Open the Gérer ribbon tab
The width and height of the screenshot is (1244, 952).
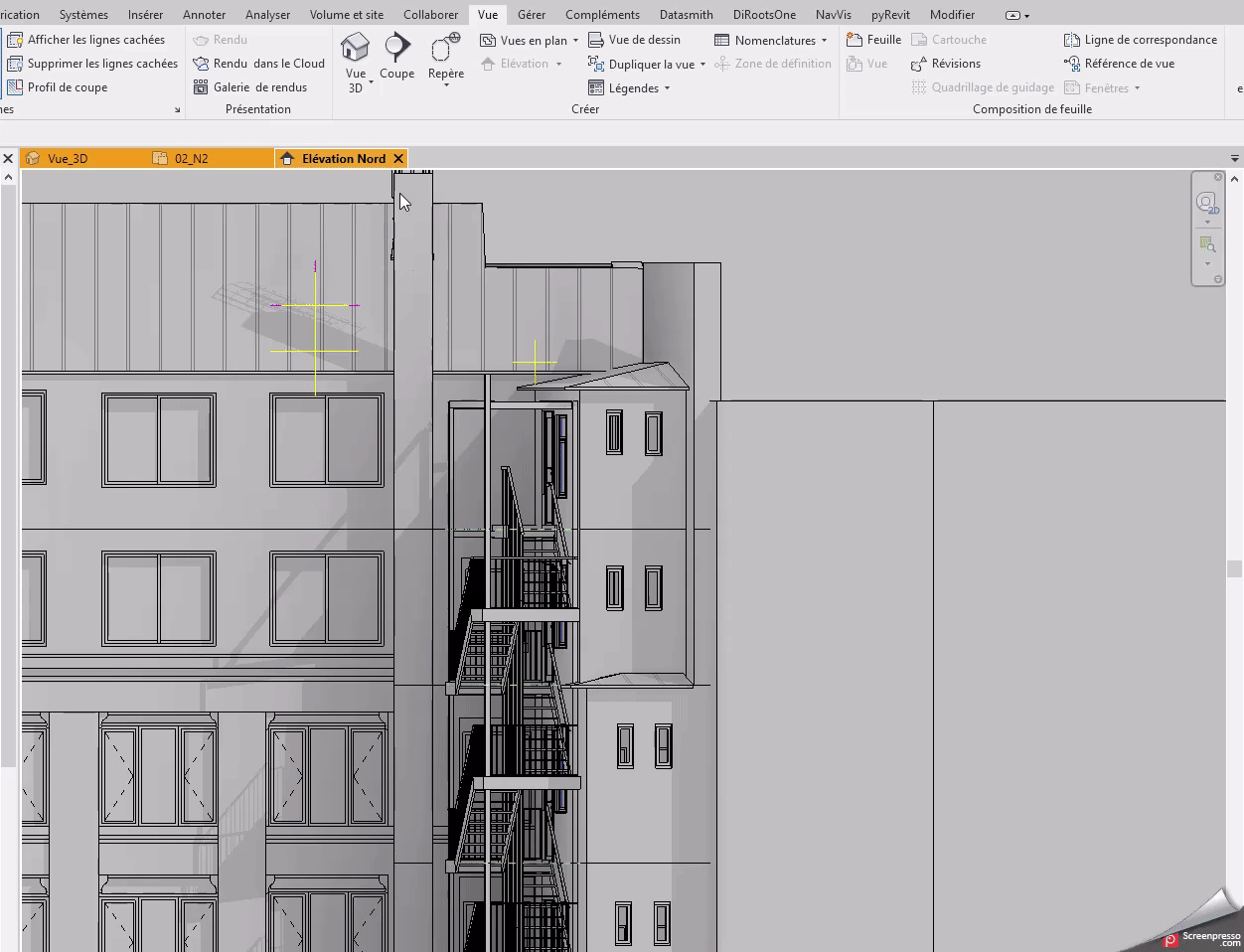pos(531,15)
